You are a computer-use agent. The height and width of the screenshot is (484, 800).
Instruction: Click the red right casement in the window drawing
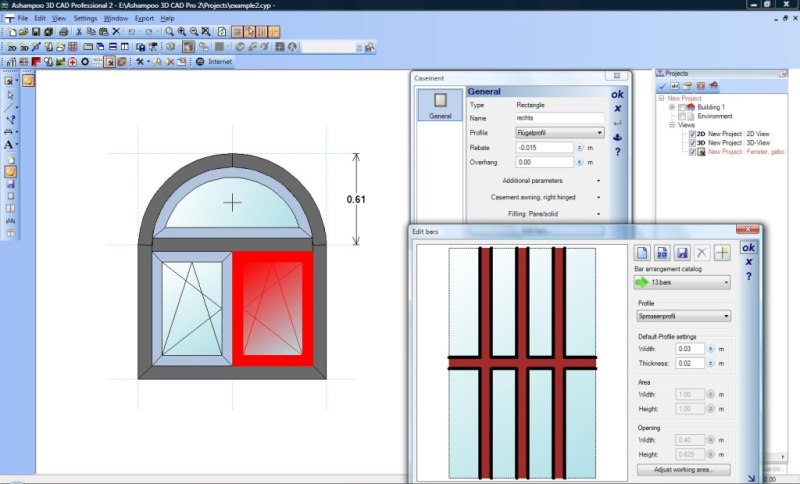pyautogui.click(x=272, y=308)
